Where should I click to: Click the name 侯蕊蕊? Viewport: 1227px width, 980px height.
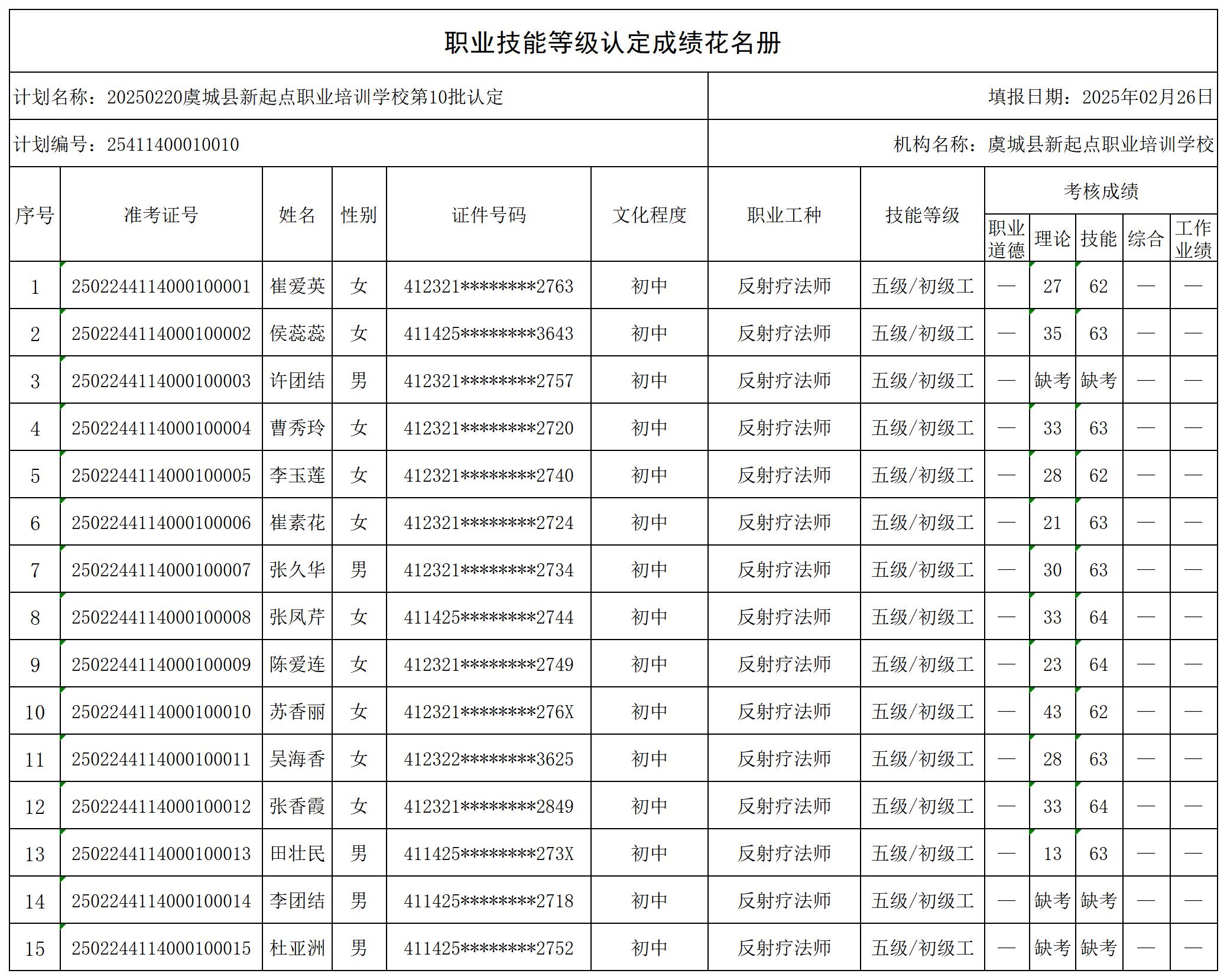point(297,333)
